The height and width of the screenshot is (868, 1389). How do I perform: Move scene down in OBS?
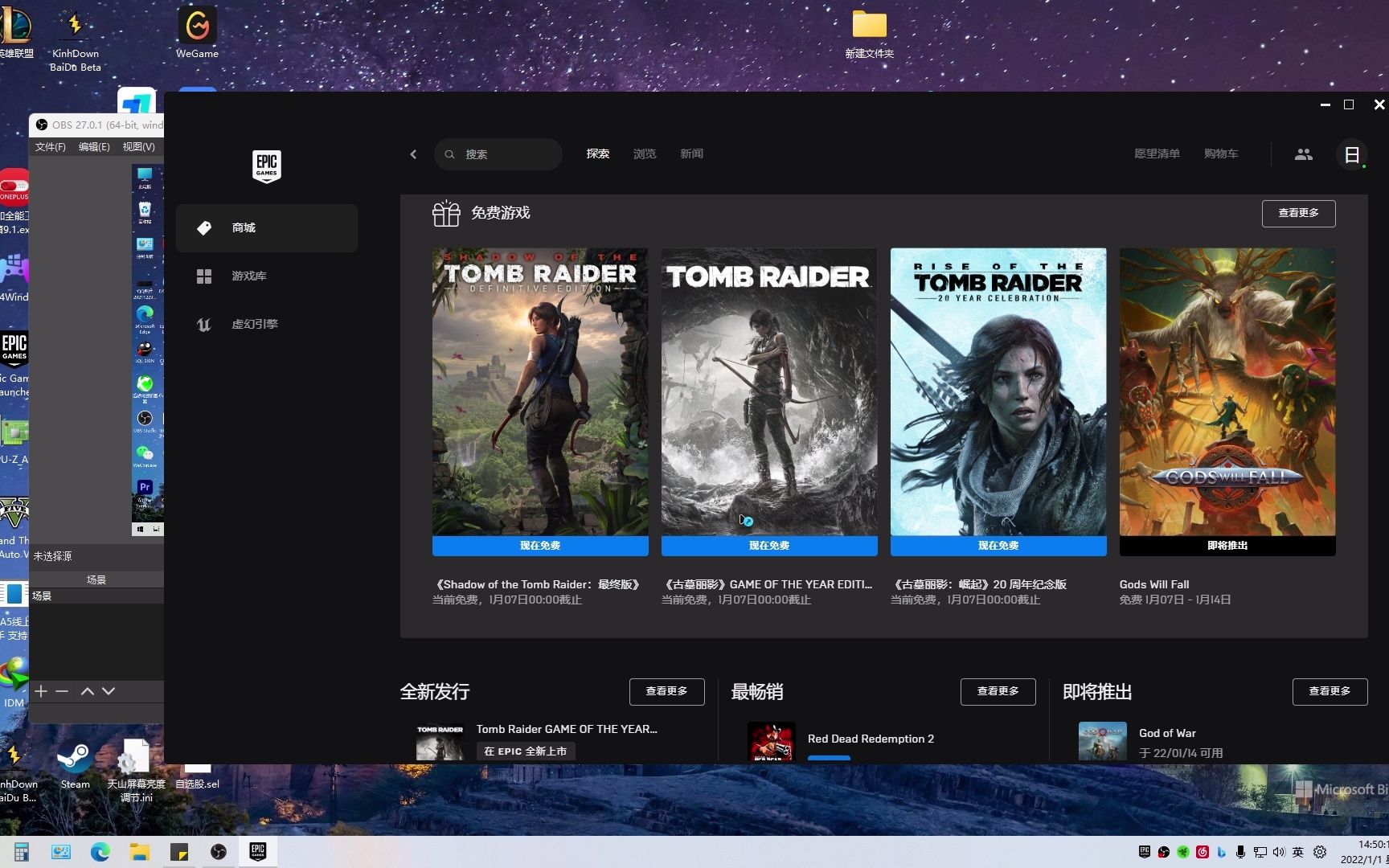pyautogui.click(x=109, y=691)
